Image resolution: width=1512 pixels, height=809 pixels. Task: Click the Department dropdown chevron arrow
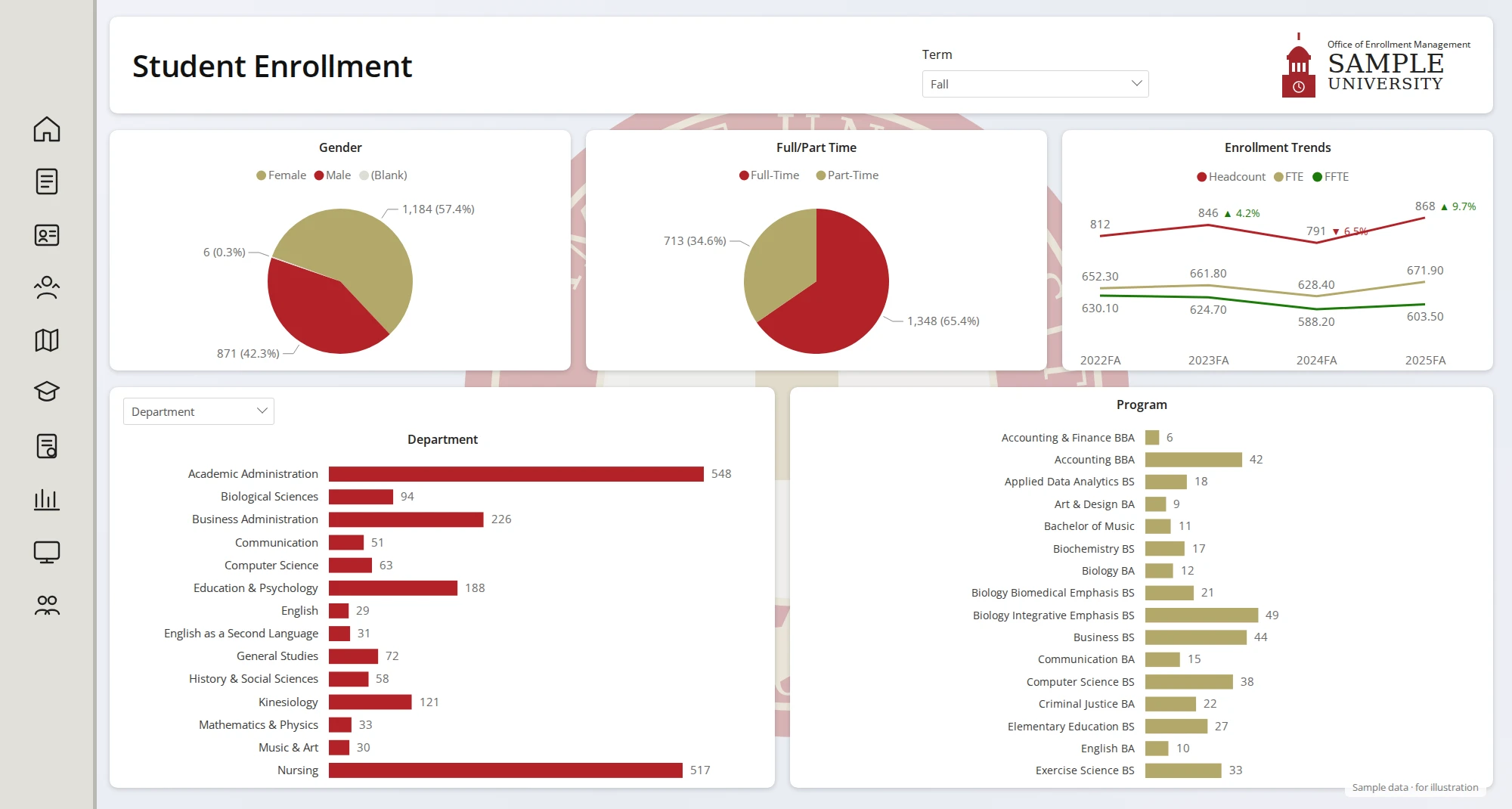[262, 411]
